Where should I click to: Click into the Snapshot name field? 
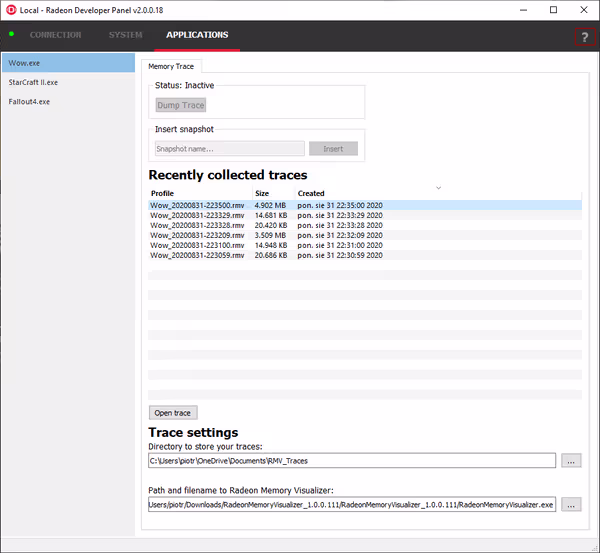[229, 149]
